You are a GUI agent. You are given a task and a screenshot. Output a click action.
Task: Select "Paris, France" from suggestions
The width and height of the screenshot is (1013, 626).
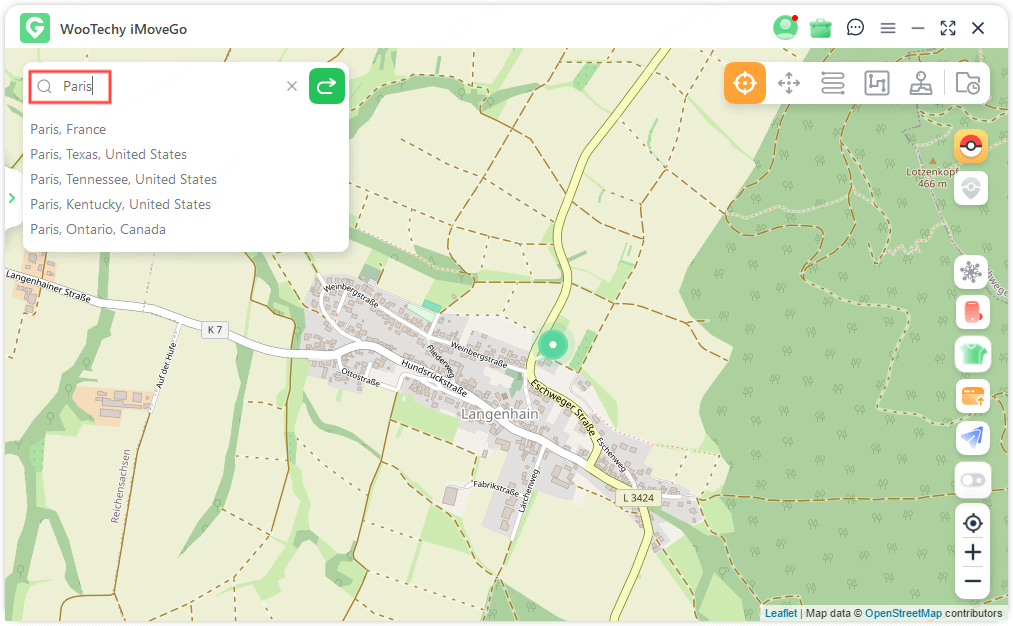(68, 129)
